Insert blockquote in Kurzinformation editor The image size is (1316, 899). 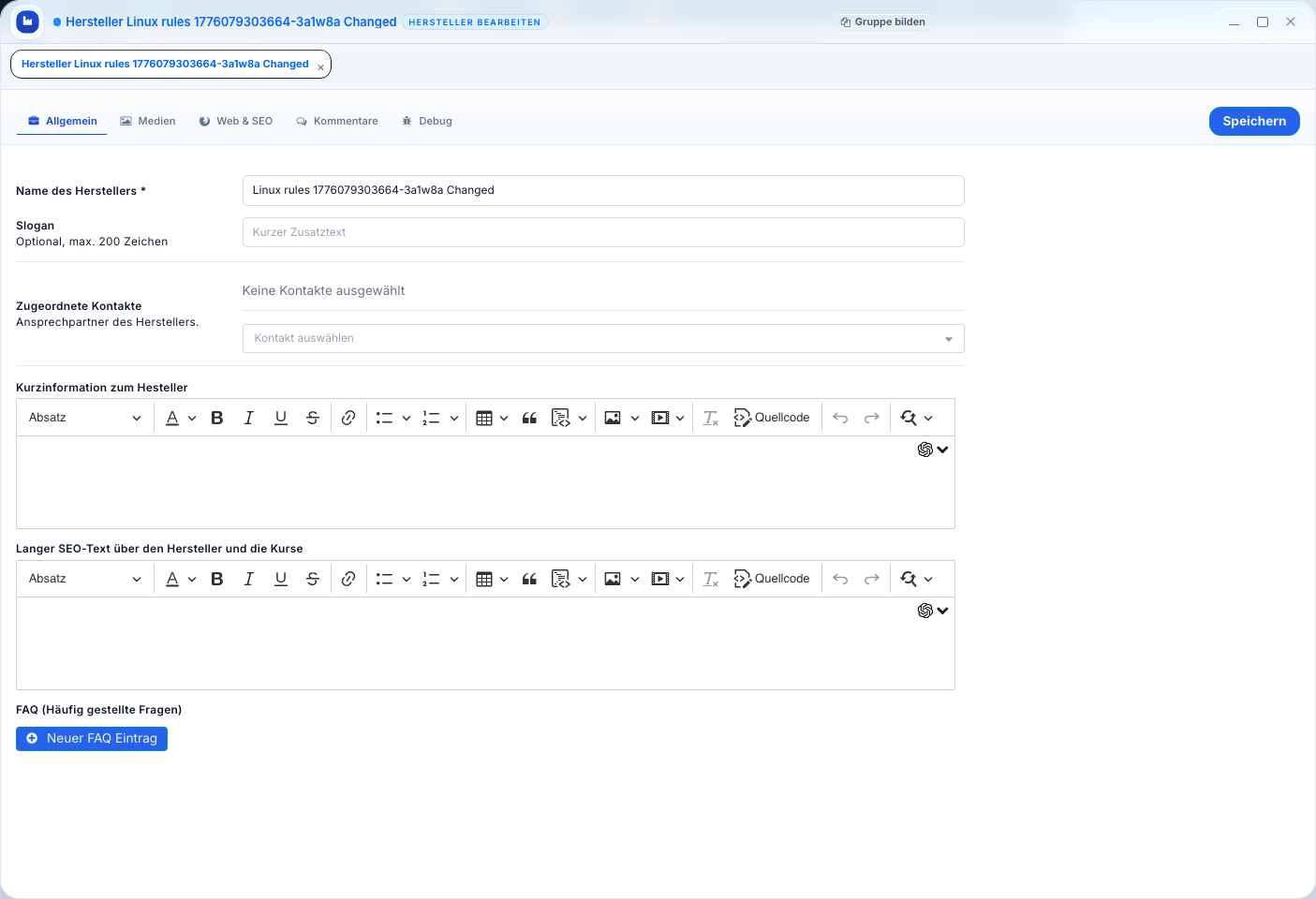click(529, 418)
